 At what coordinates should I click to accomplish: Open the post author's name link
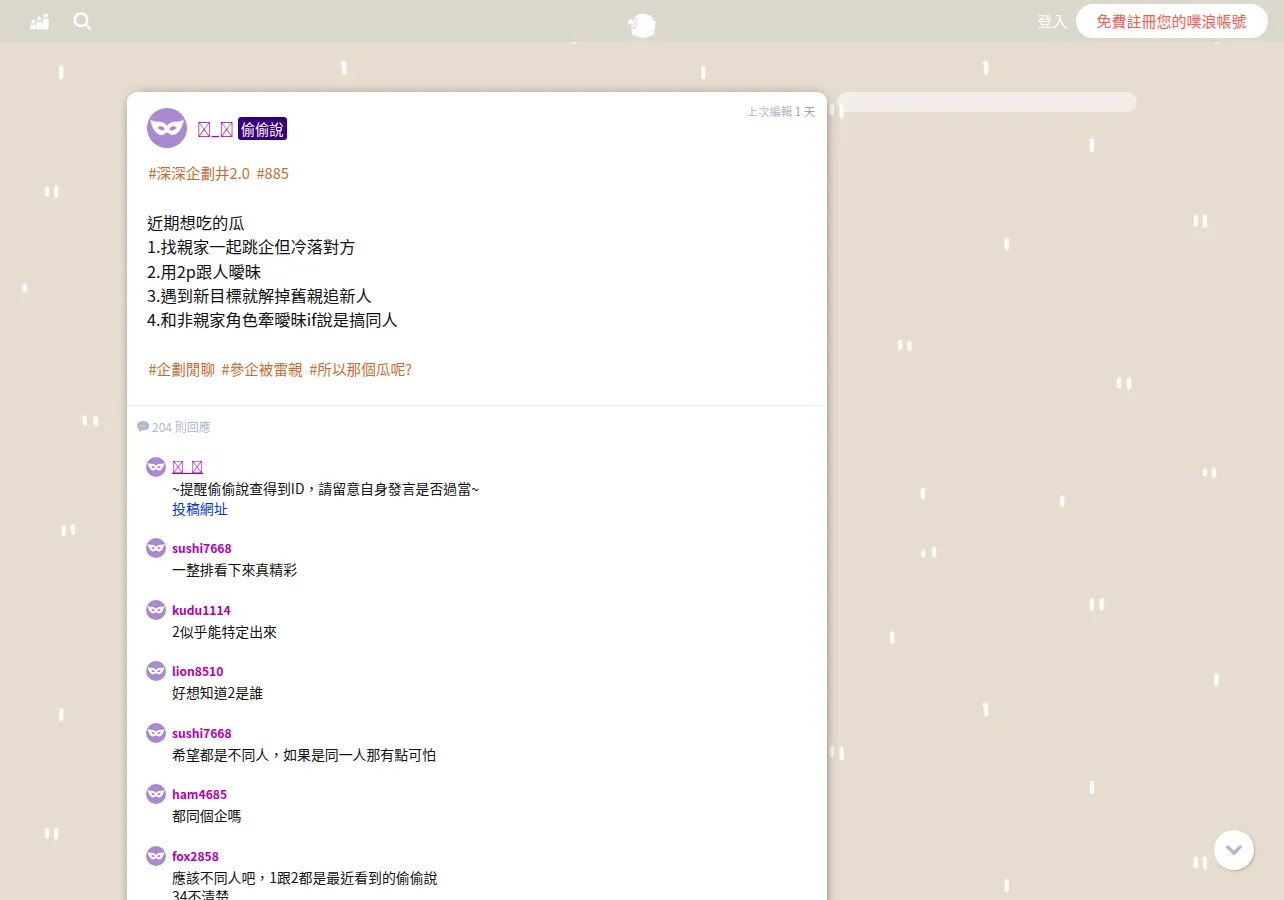click(x=215, y=129)
